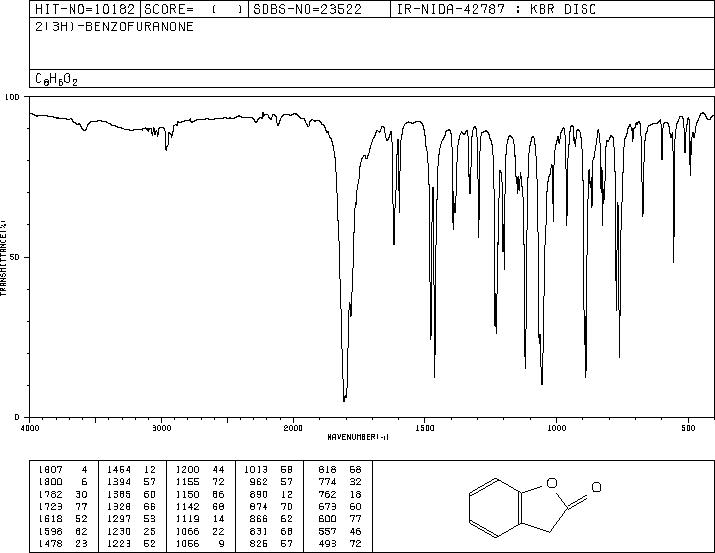The image size is (715, 553).
Task: Select the molecular formula C8H6O2
Action: tap(56, 79)
